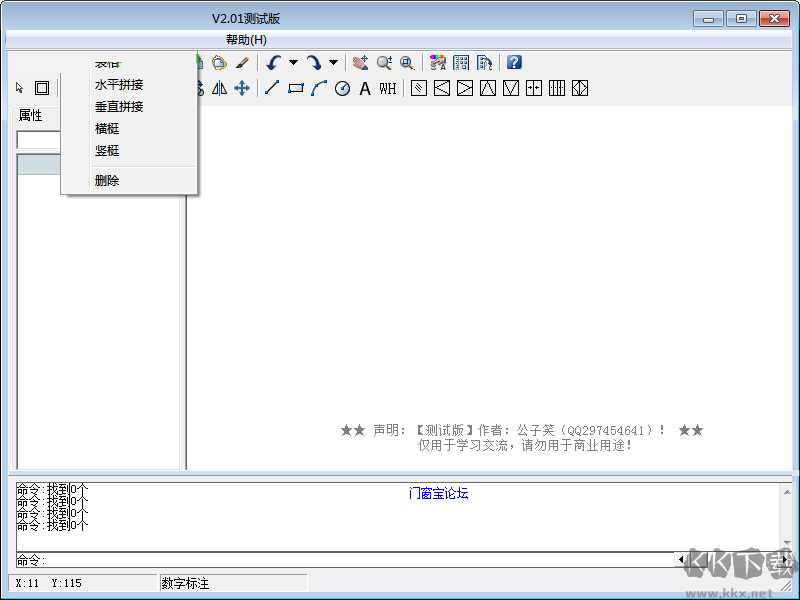
Task: Click the blue grid sheet icon
Action: (x=461, y=63)
